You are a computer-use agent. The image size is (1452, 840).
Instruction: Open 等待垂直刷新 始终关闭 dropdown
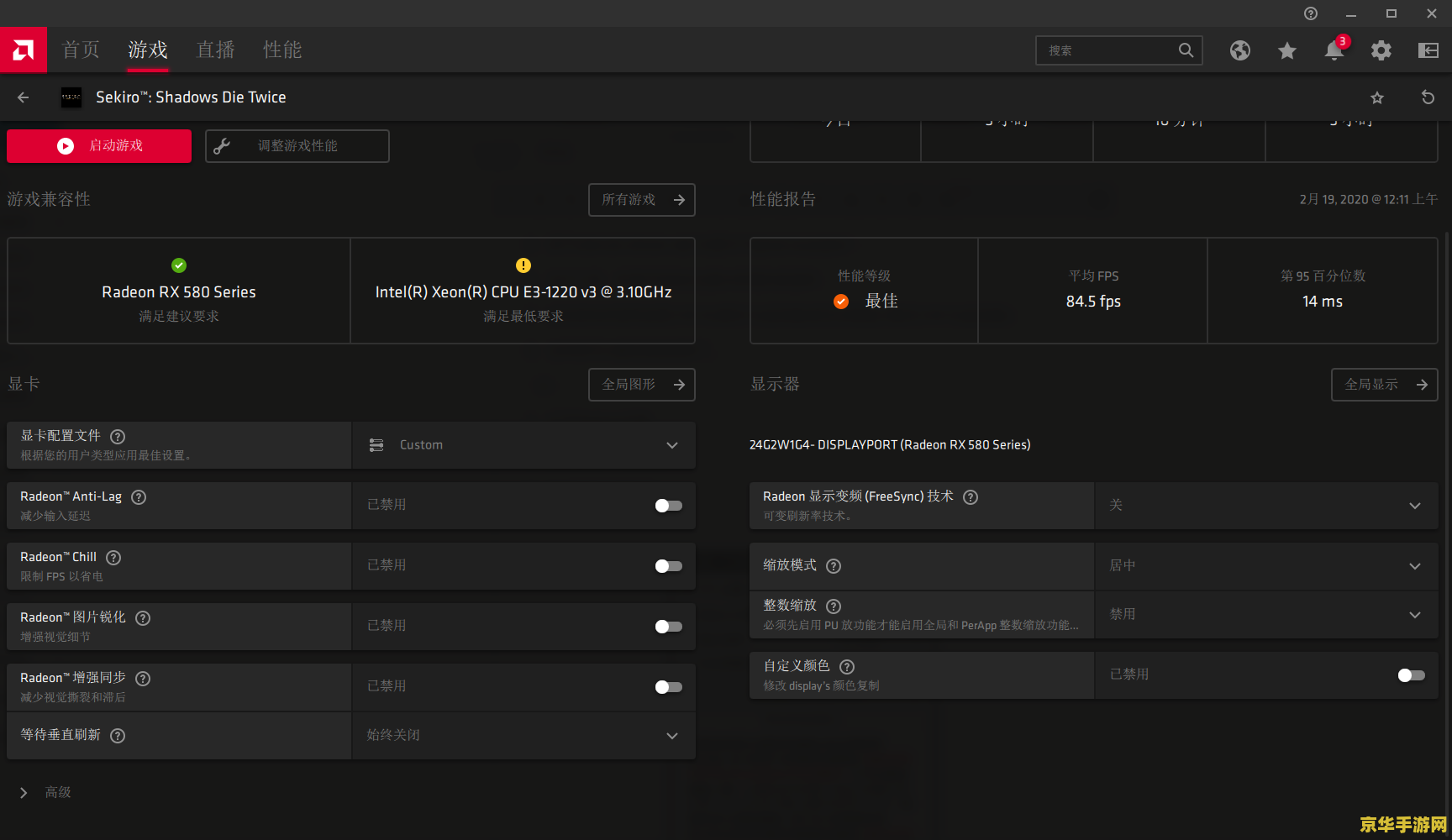point(523,736)
